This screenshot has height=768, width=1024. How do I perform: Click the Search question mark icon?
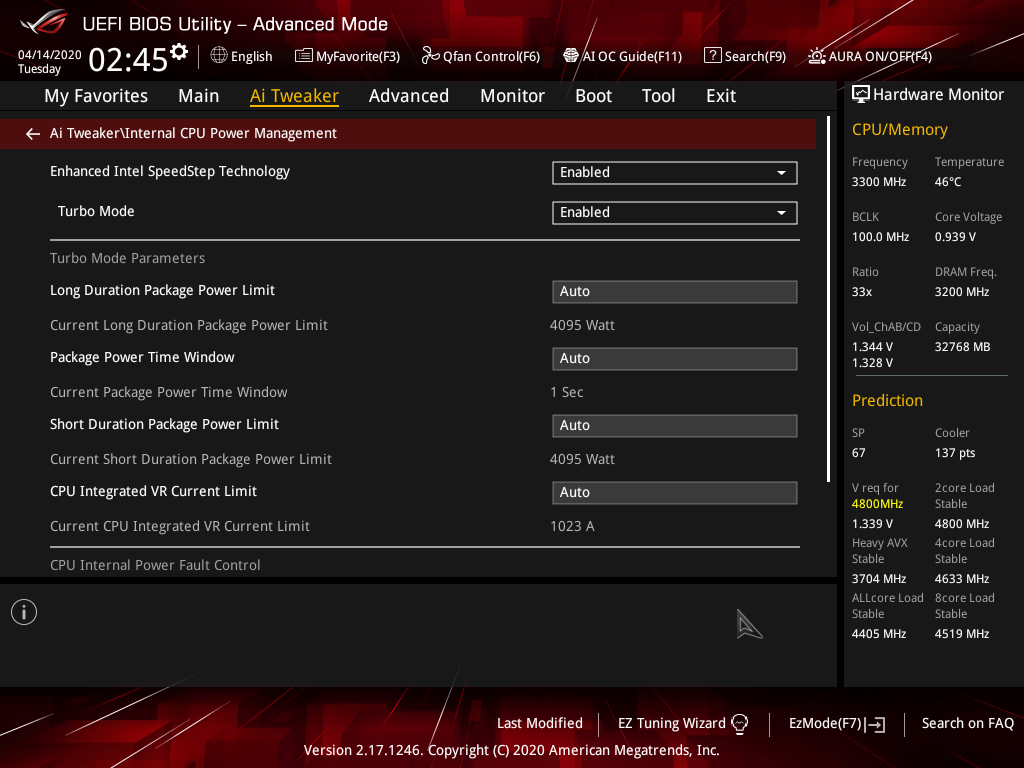pos(712,56)
